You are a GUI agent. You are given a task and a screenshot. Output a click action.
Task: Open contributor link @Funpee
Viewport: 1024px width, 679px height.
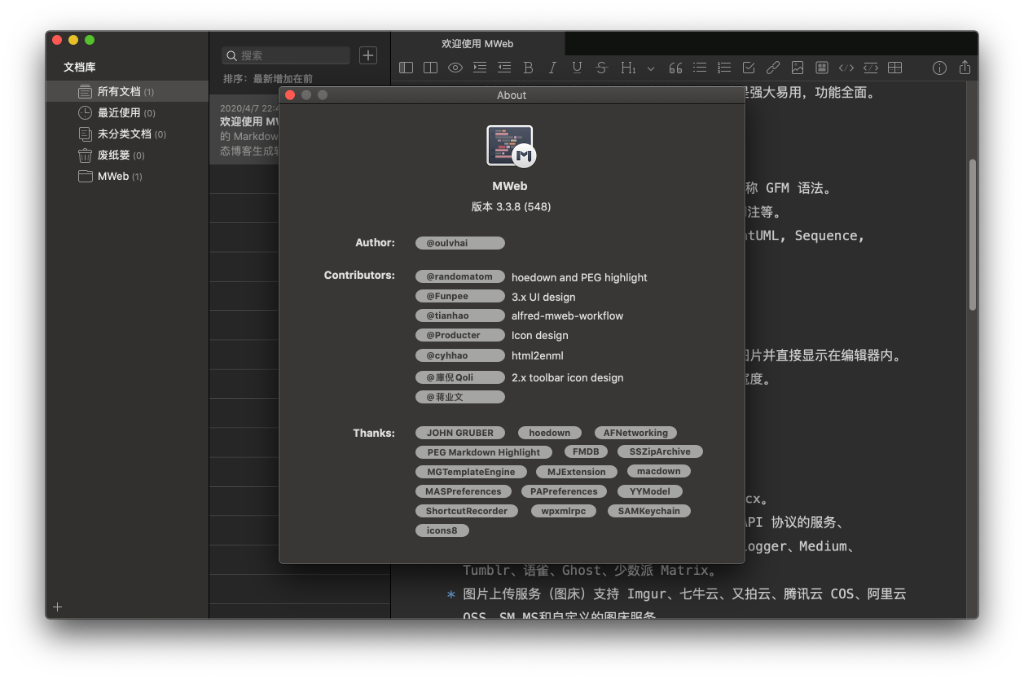click(460, 296)
